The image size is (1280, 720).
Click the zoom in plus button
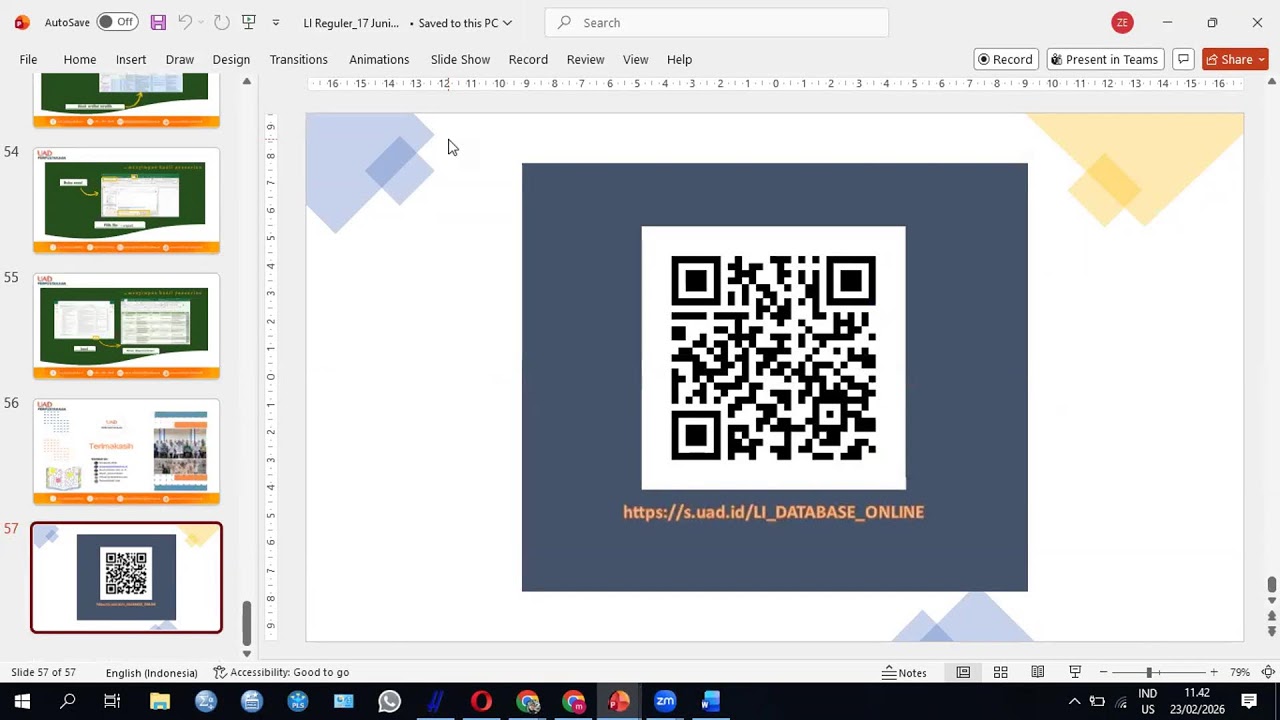coord(1213,672)
